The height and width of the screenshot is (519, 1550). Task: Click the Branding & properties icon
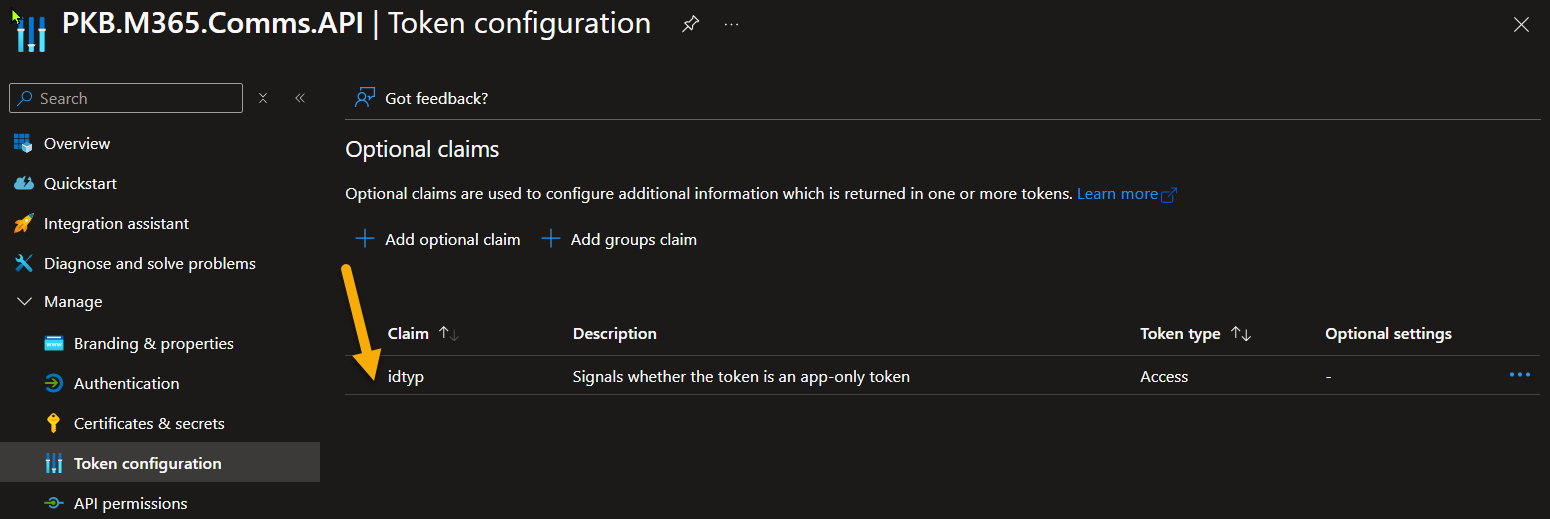tap(54, 343)
